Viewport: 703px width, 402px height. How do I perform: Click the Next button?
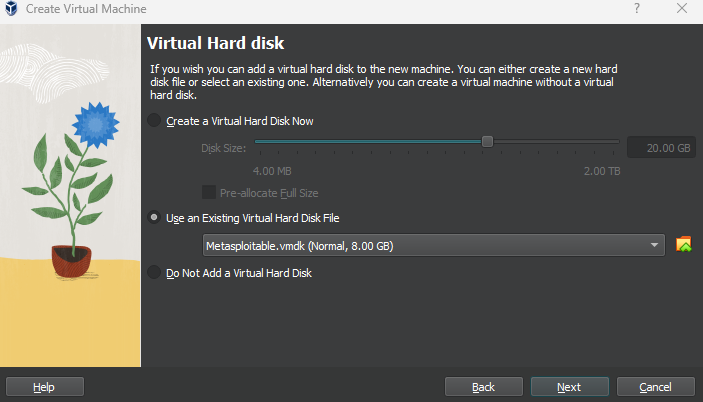(x=569, y=387)
